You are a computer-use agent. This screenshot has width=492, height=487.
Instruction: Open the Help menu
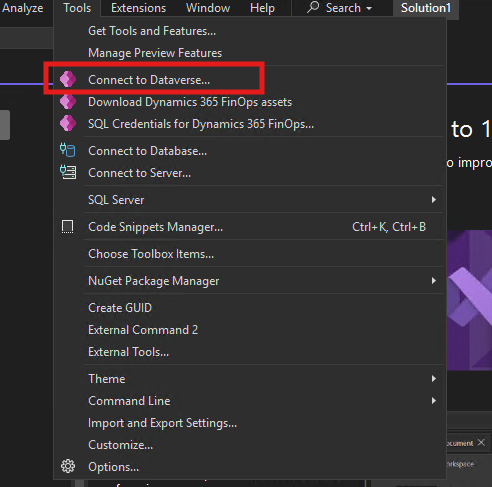click(x=262, y=8)
